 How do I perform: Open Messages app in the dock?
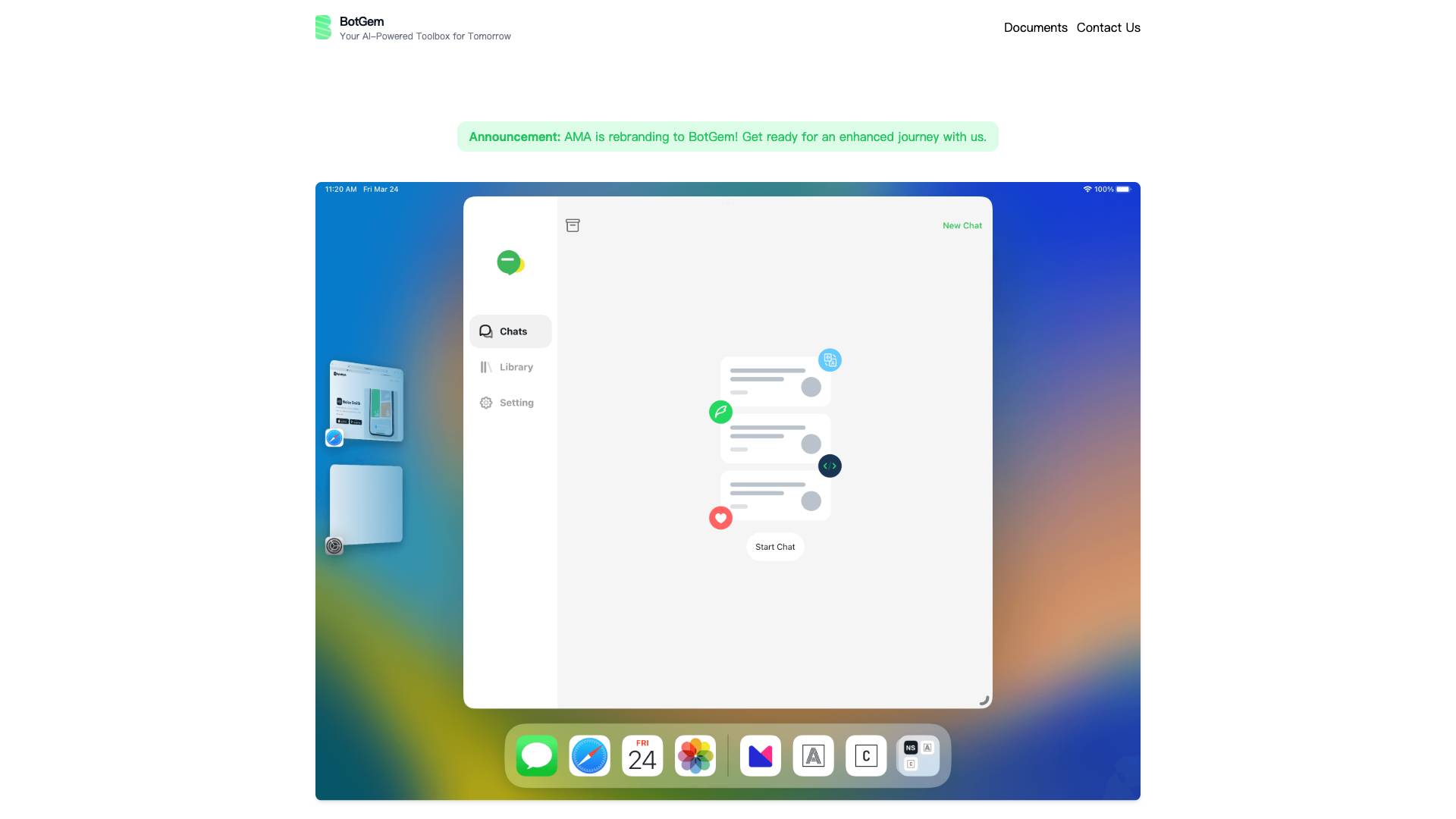point(537,755)
